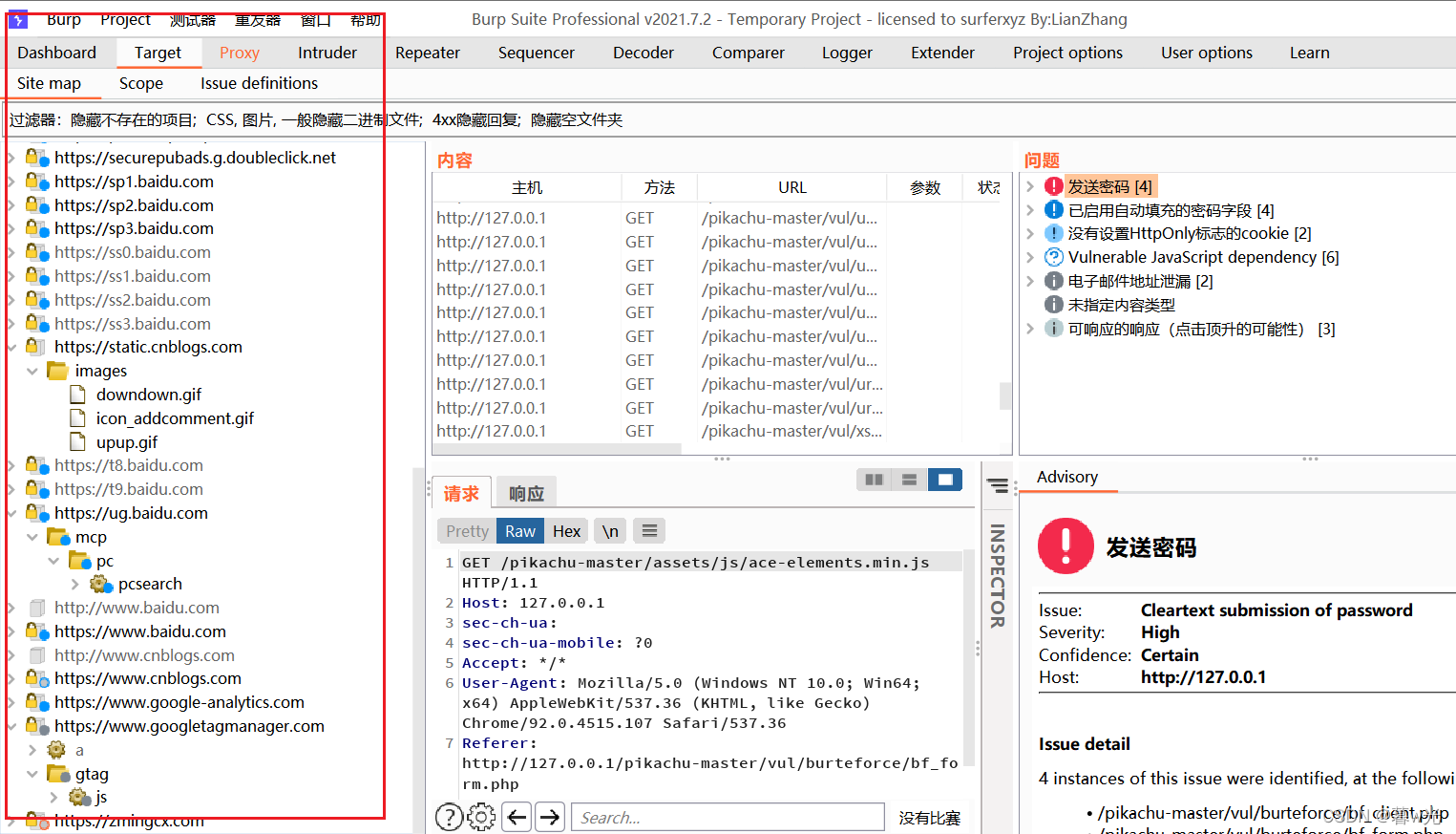The width and height of the screenshot is (1456, 834).
Task: Switch to Hex view
Action: coord(566,531)
